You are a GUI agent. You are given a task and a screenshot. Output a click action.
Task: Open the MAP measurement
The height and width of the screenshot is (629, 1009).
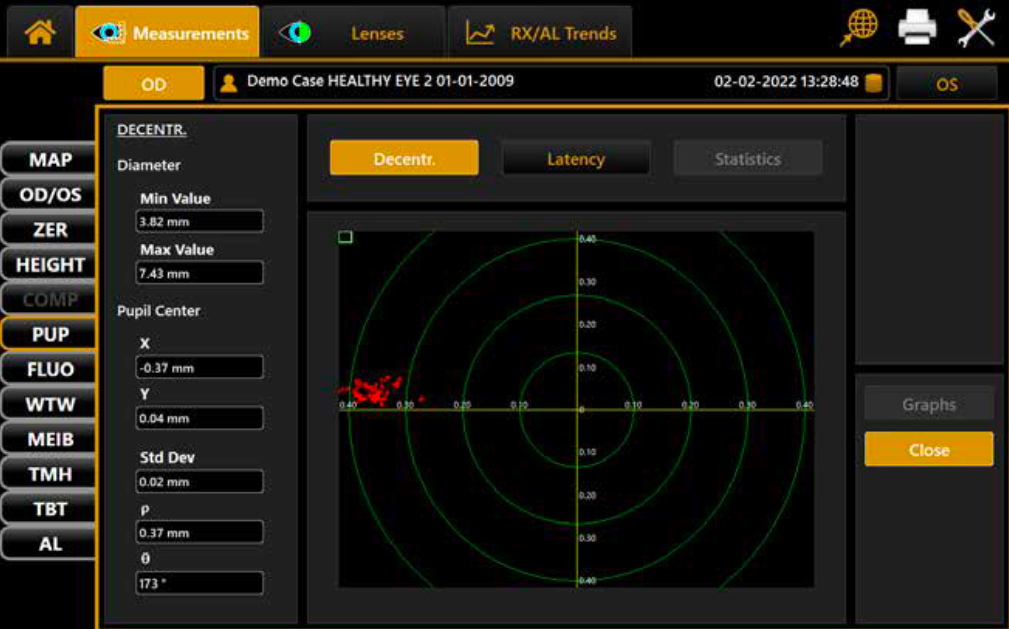click(x=50, y=159)
